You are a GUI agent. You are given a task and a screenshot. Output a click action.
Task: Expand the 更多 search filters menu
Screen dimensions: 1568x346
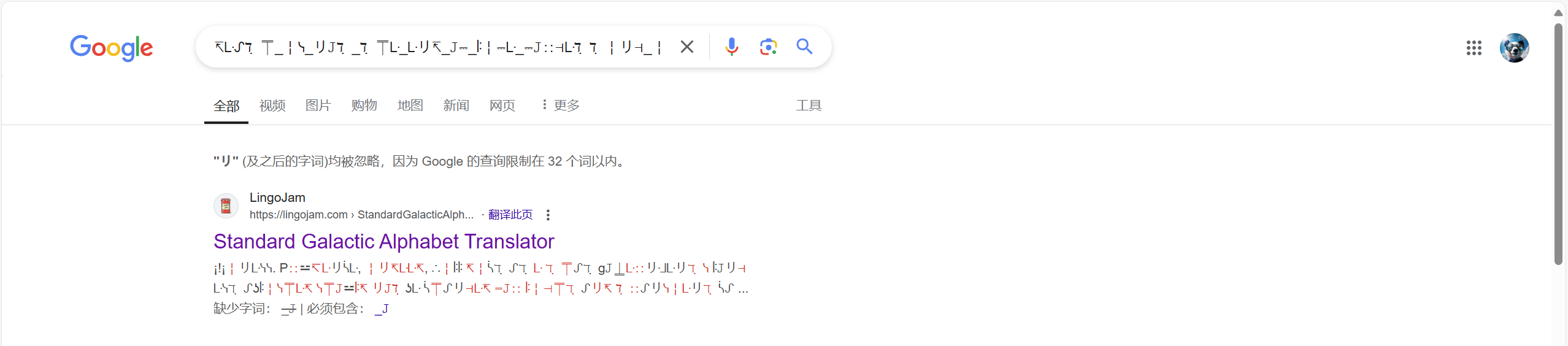560,106
